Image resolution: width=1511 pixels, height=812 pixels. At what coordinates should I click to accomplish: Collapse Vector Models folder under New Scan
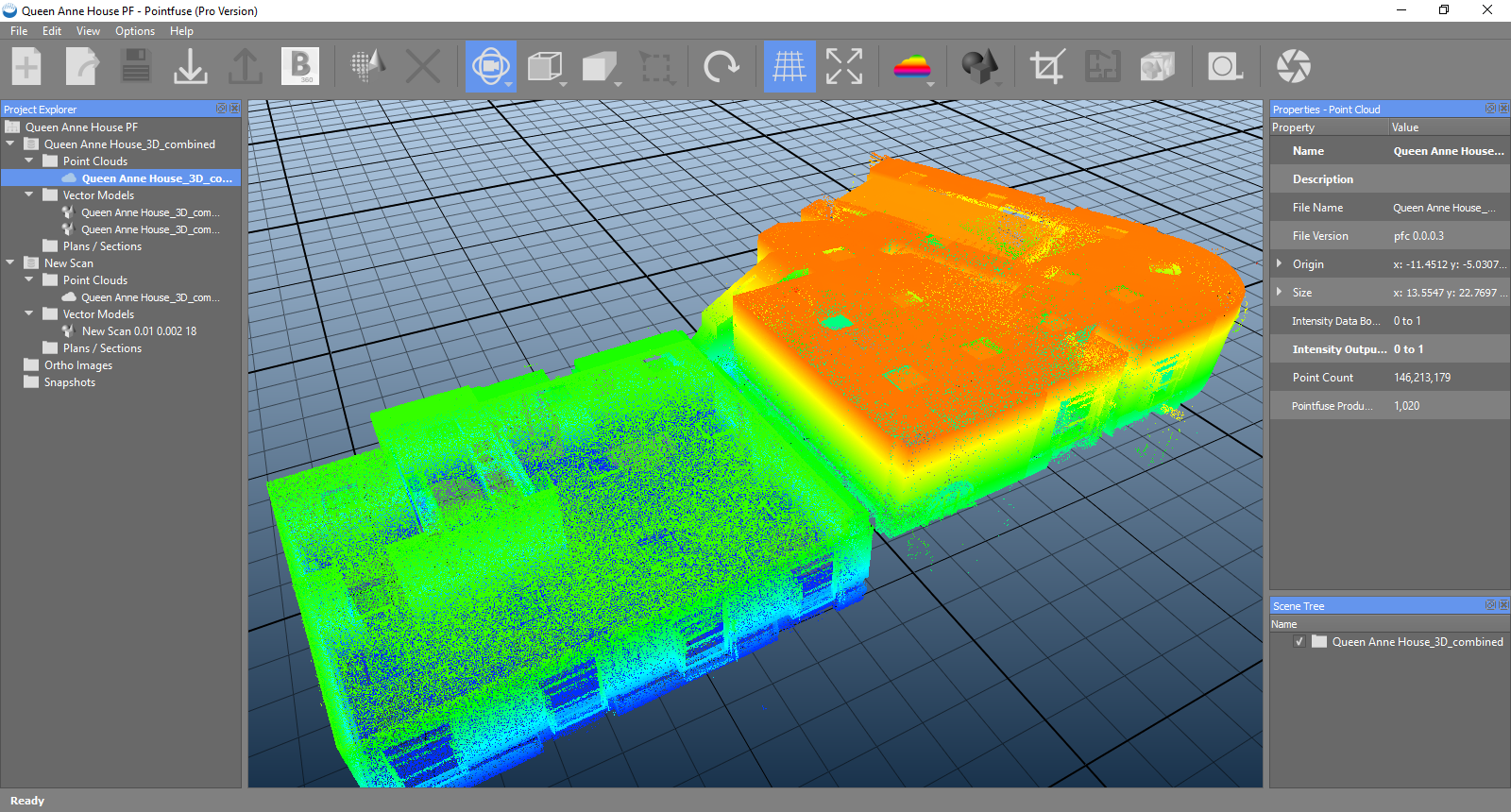(29, 313)
